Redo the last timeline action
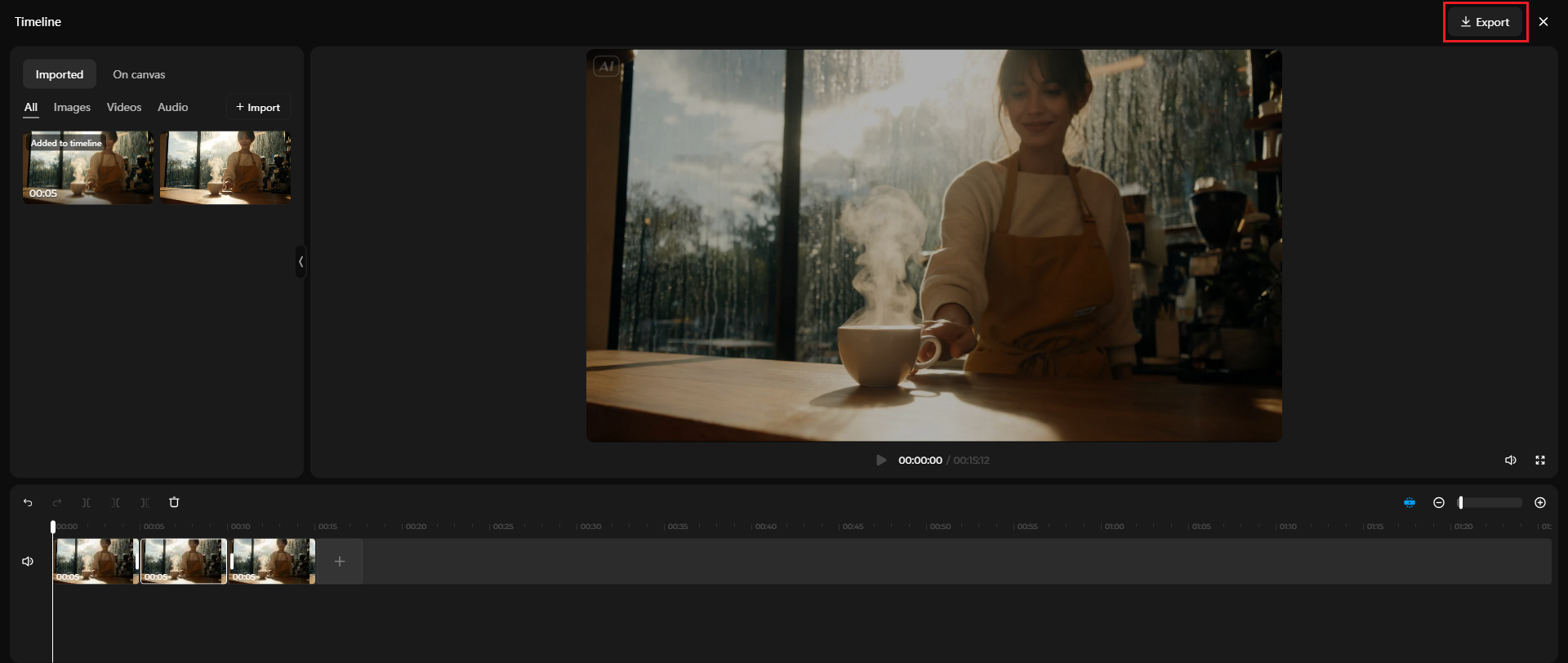 [x=57, y=503]
